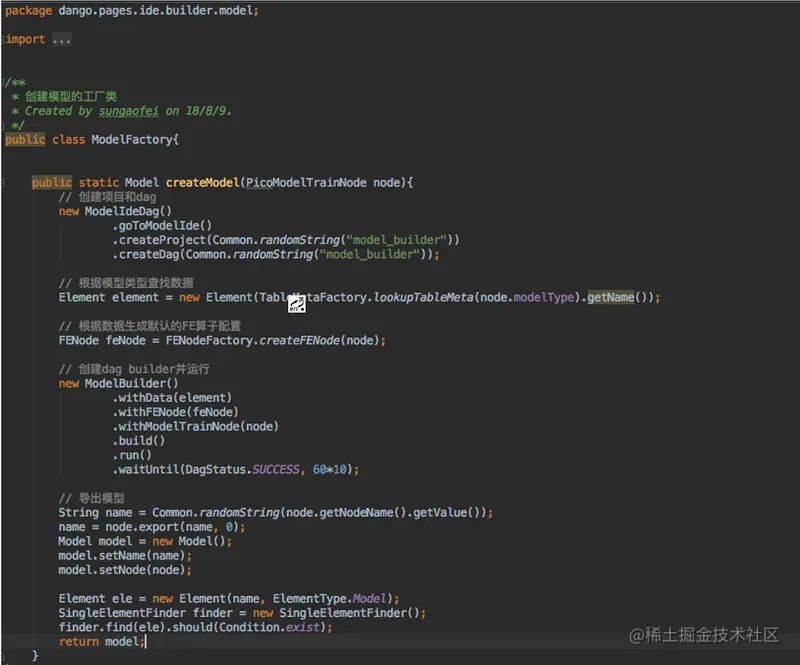This screenshot has width=800, height=665.
Task: Click the comment "// 根据数据生成默认的FE算子配置"
Action: 150,326
